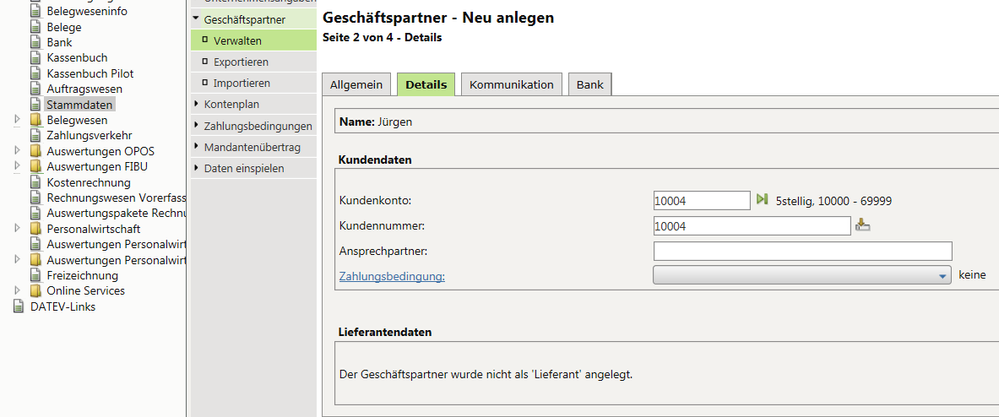The height and width of the screenshot is (417, 999).
Task: Click the apply icon beside Kundennummer field
Action: coord(863,226)
